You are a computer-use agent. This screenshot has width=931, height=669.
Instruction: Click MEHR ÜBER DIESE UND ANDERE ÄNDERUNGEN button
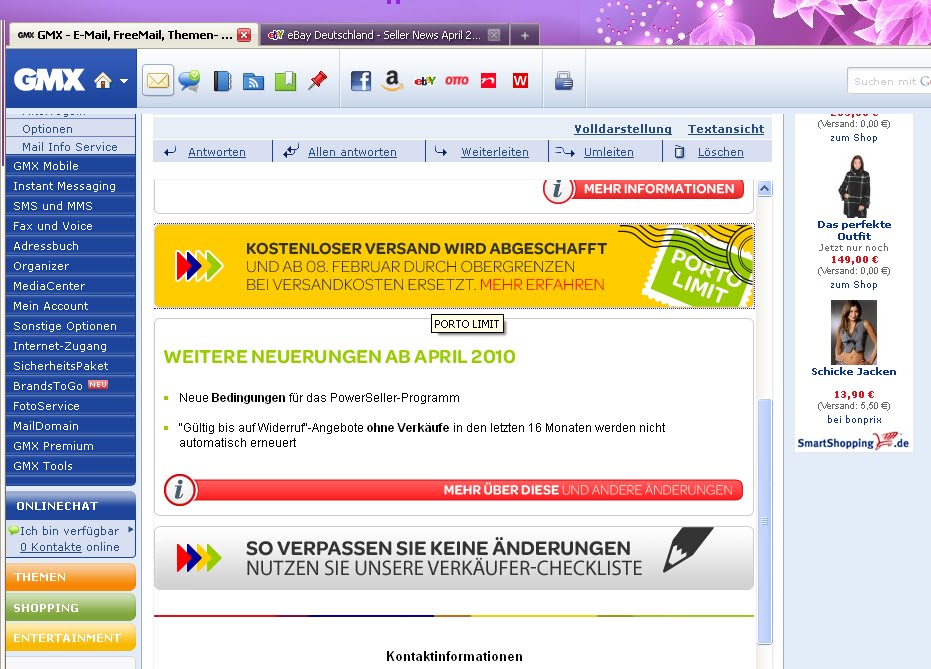453,490
